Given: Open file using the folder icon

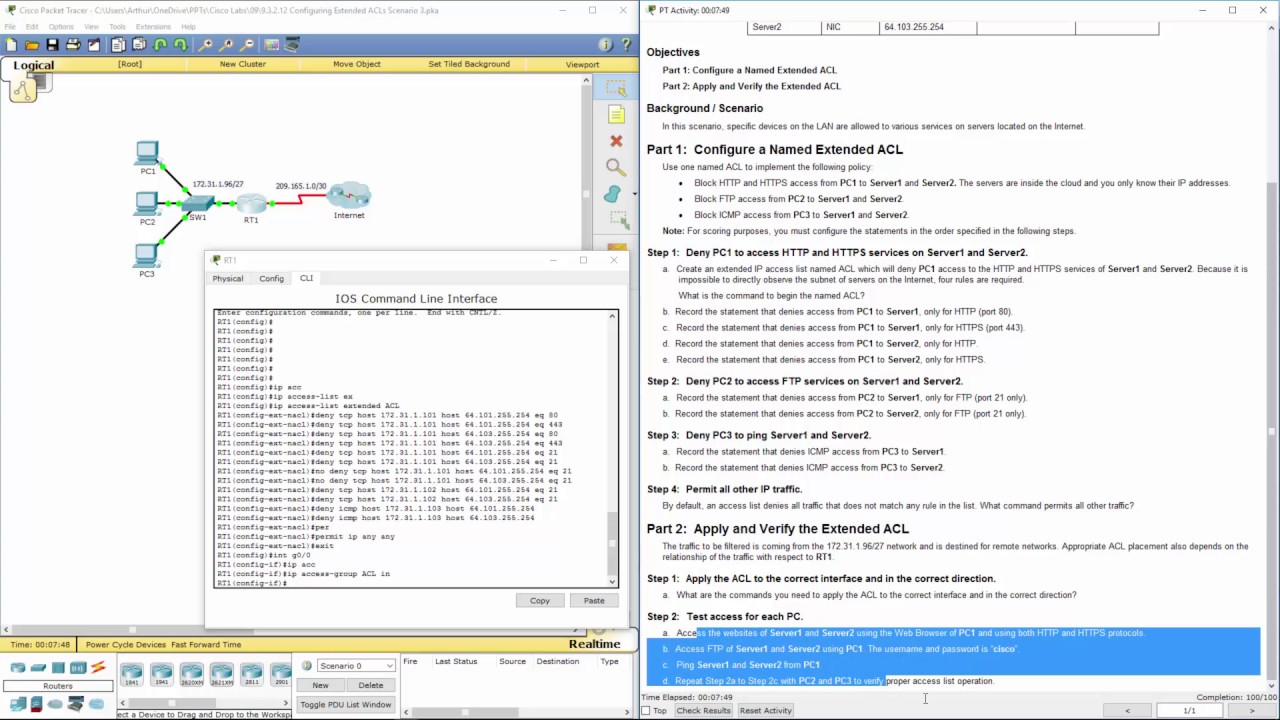Looking at the screenshot, I should [32, 45].
